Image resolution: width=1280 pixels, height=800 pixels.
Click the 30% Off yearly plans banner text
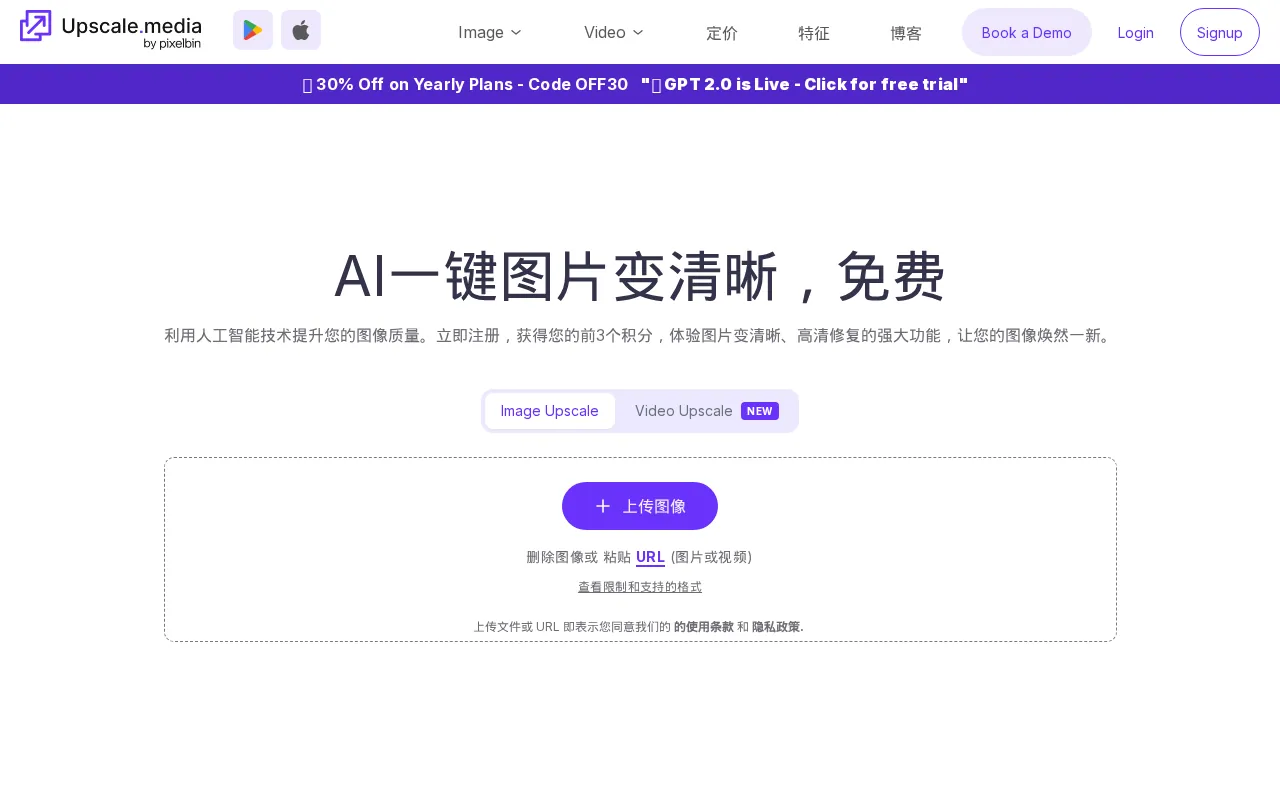(x=466, y=84)
